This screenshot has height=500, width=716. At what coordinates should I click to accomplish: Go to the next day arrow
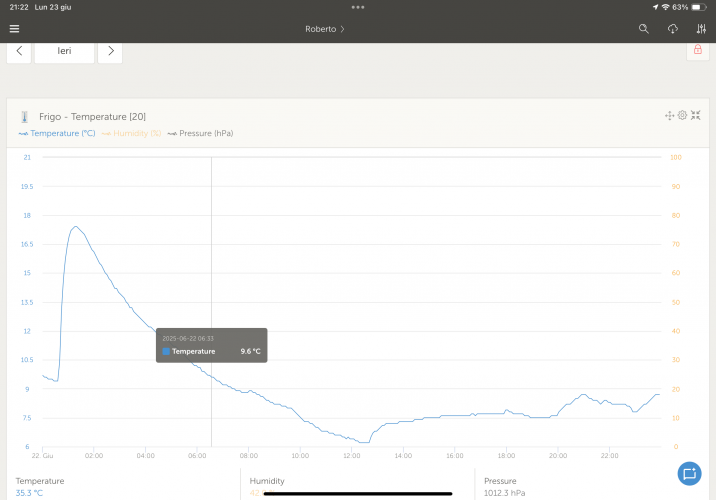[110, 50]
